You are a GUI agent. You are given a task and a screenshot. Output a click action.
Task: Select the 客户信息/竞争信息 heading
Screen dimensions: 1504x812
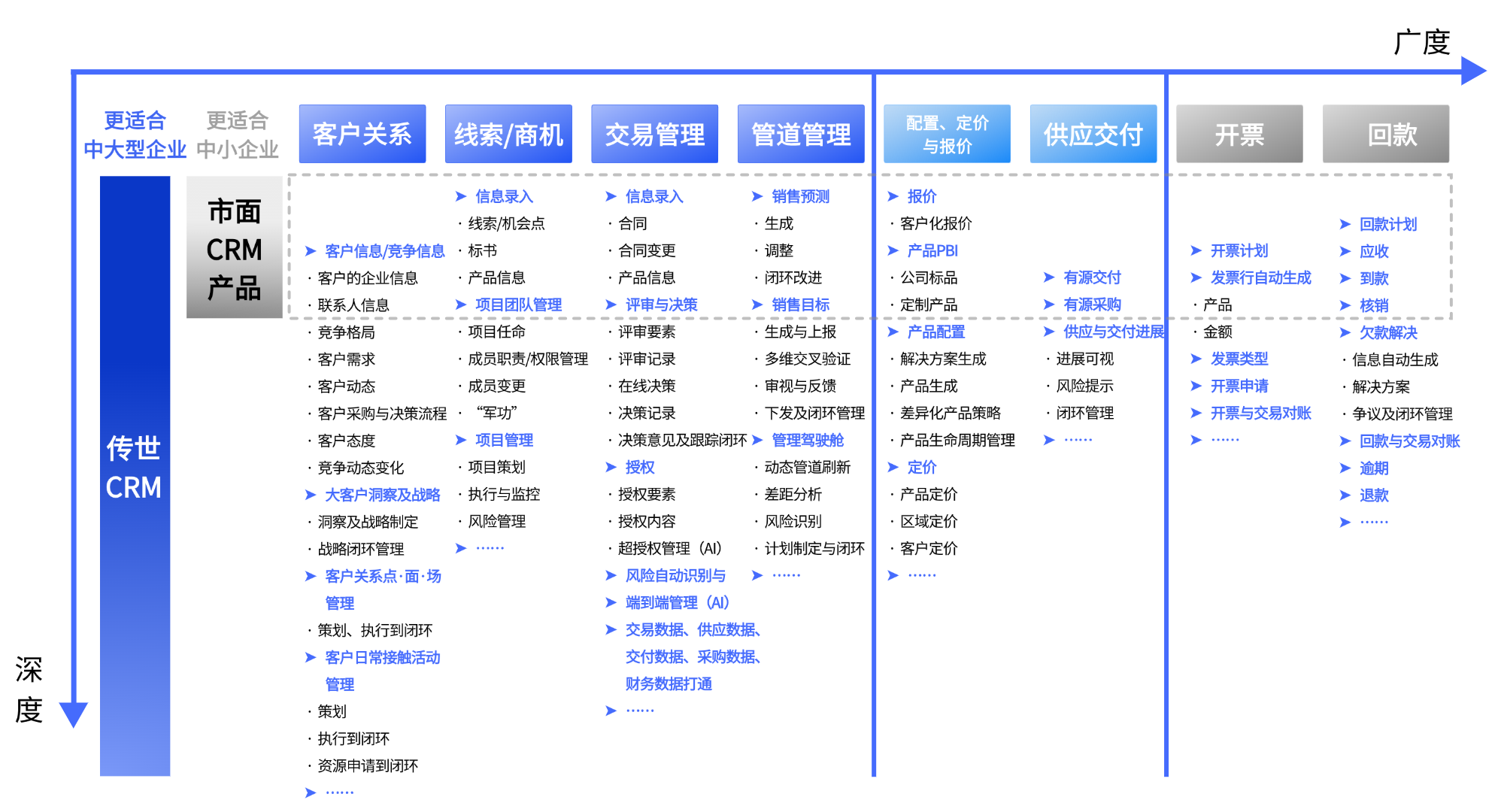coord(384,251)
